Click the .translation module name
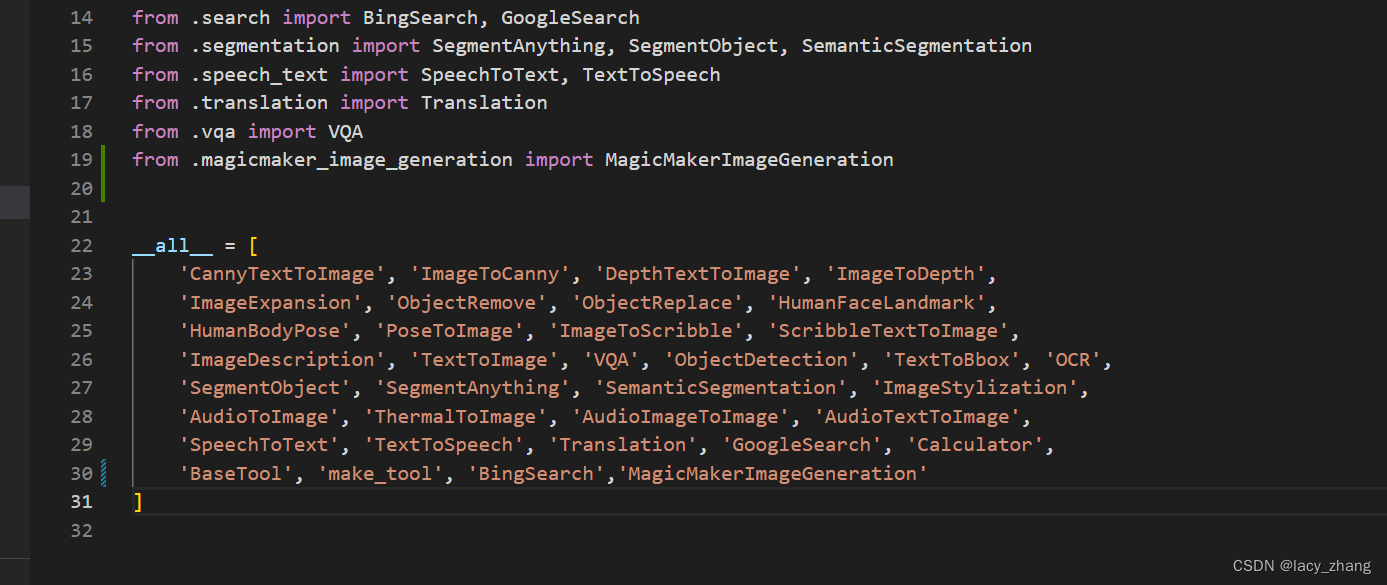Image resolution: width=1387 pixels, height=585 pixels. click(259, 103)
